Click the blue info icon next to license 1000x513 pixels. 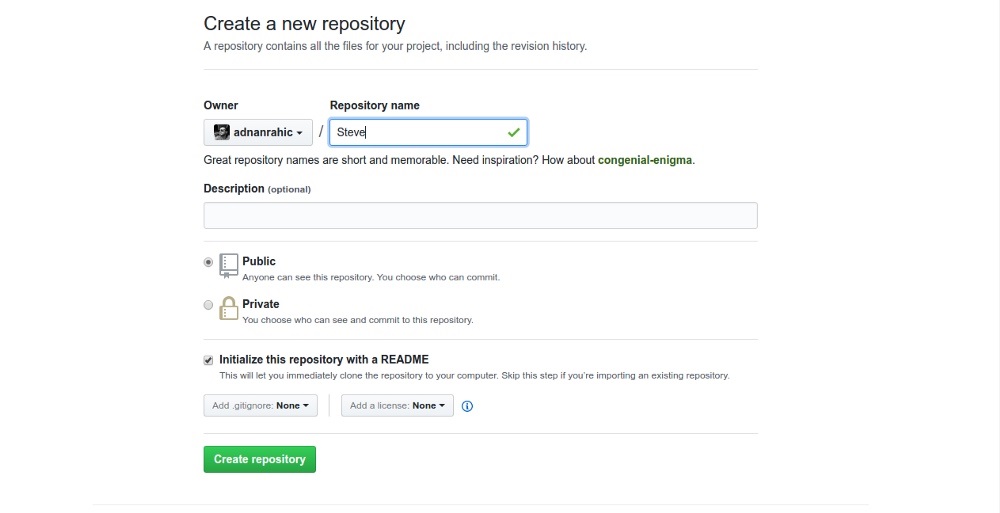click(467, 406)
